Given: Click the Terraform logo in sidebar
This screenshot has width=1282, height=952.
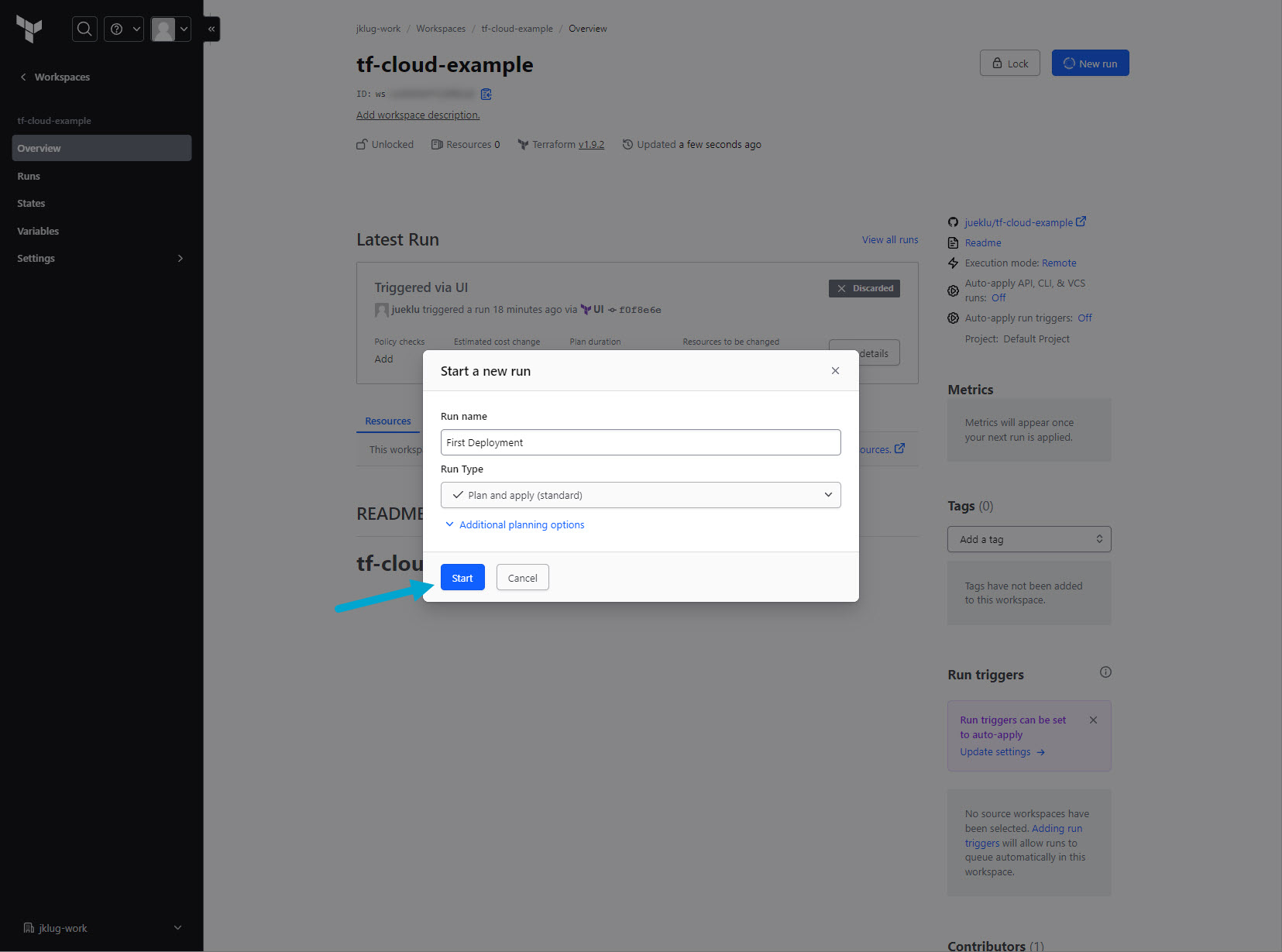Looking at the screenshot, I should [29, 29].
